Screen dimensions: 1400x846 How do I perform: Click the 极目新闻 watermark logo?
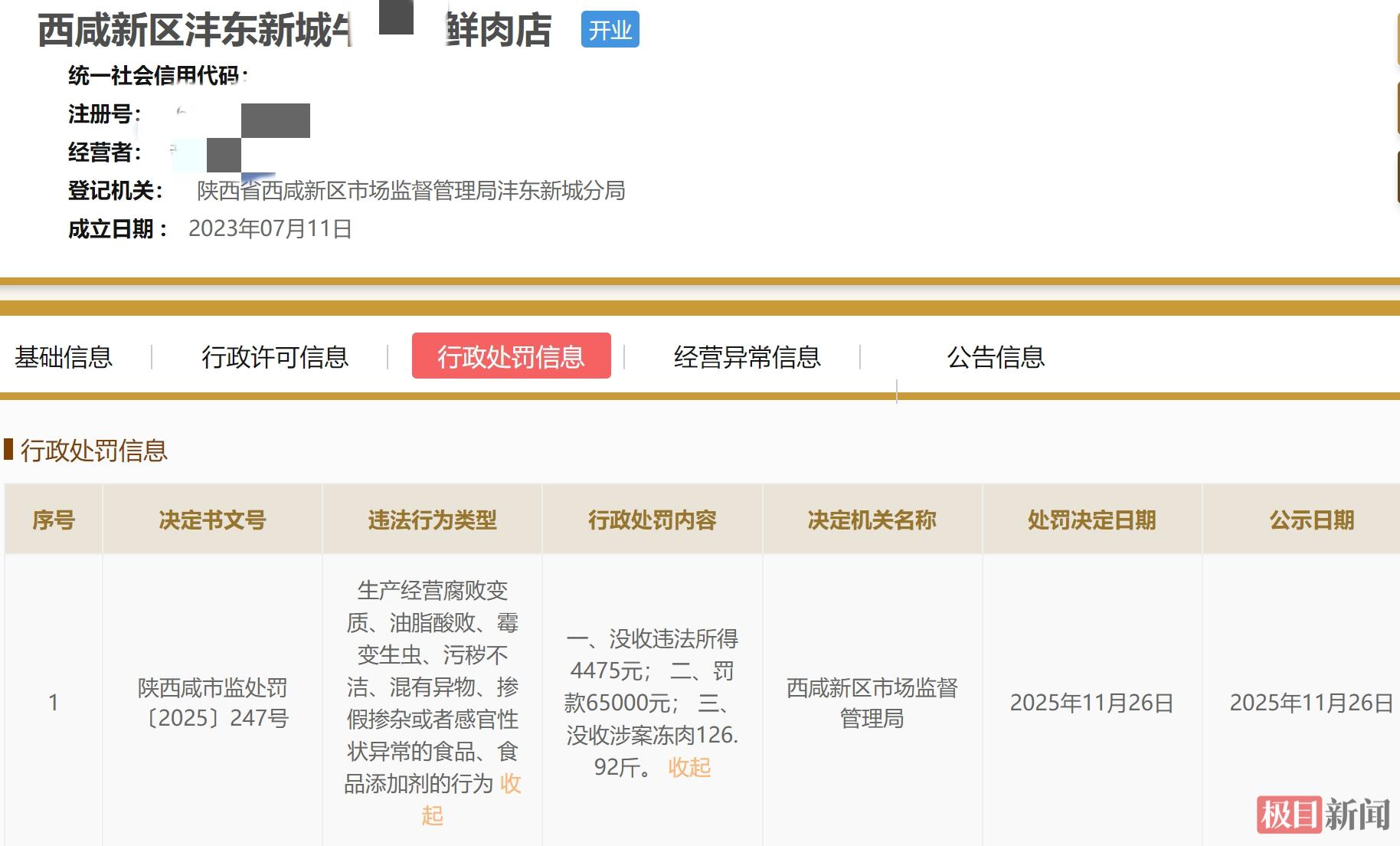(1323, 814)
